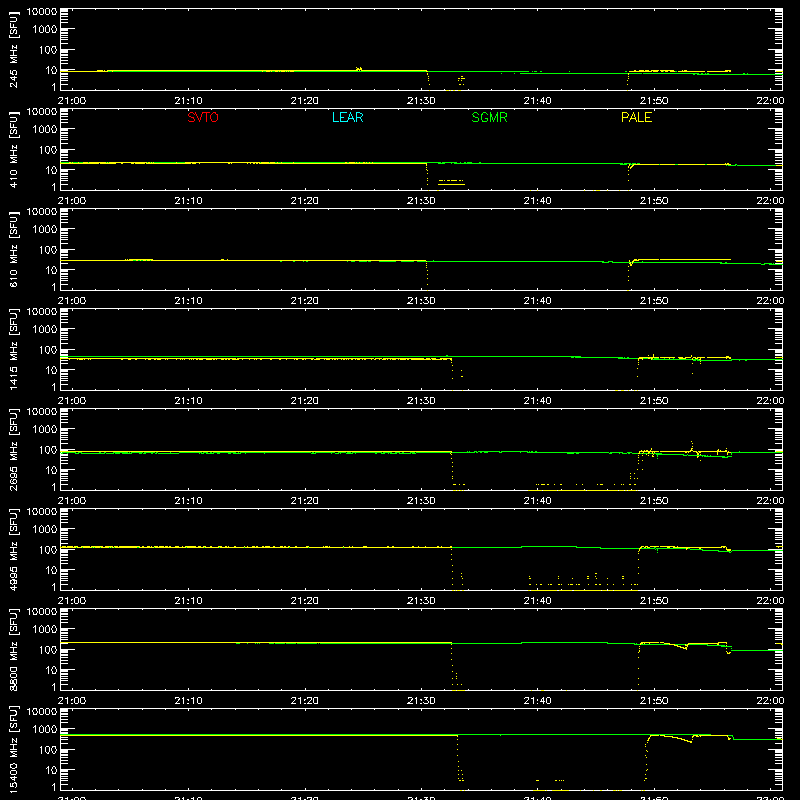Click the red SVTO station legend label

203,117
